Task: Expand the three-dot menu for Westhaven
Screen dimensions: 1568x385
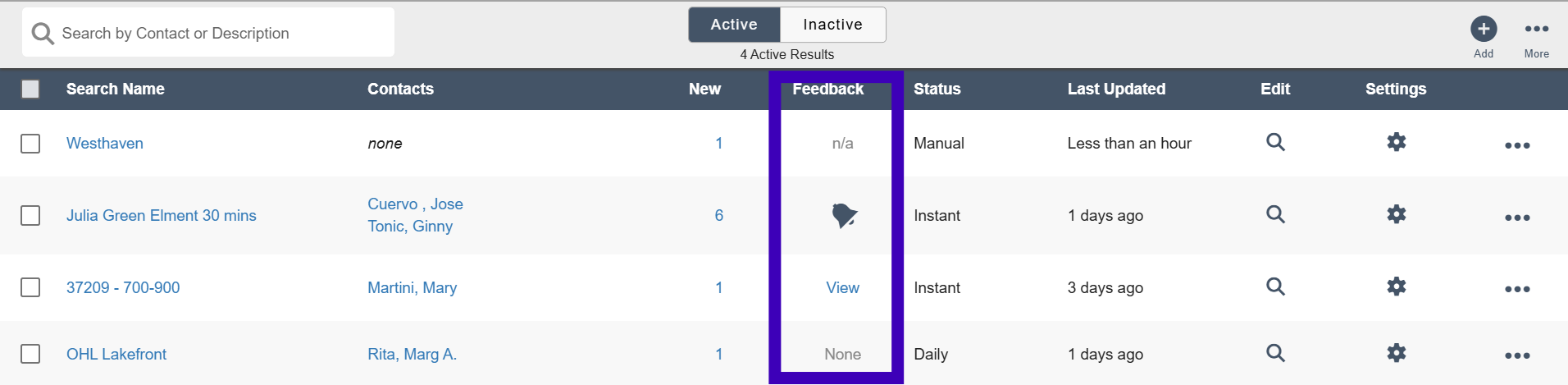Action: (1516, 145)
